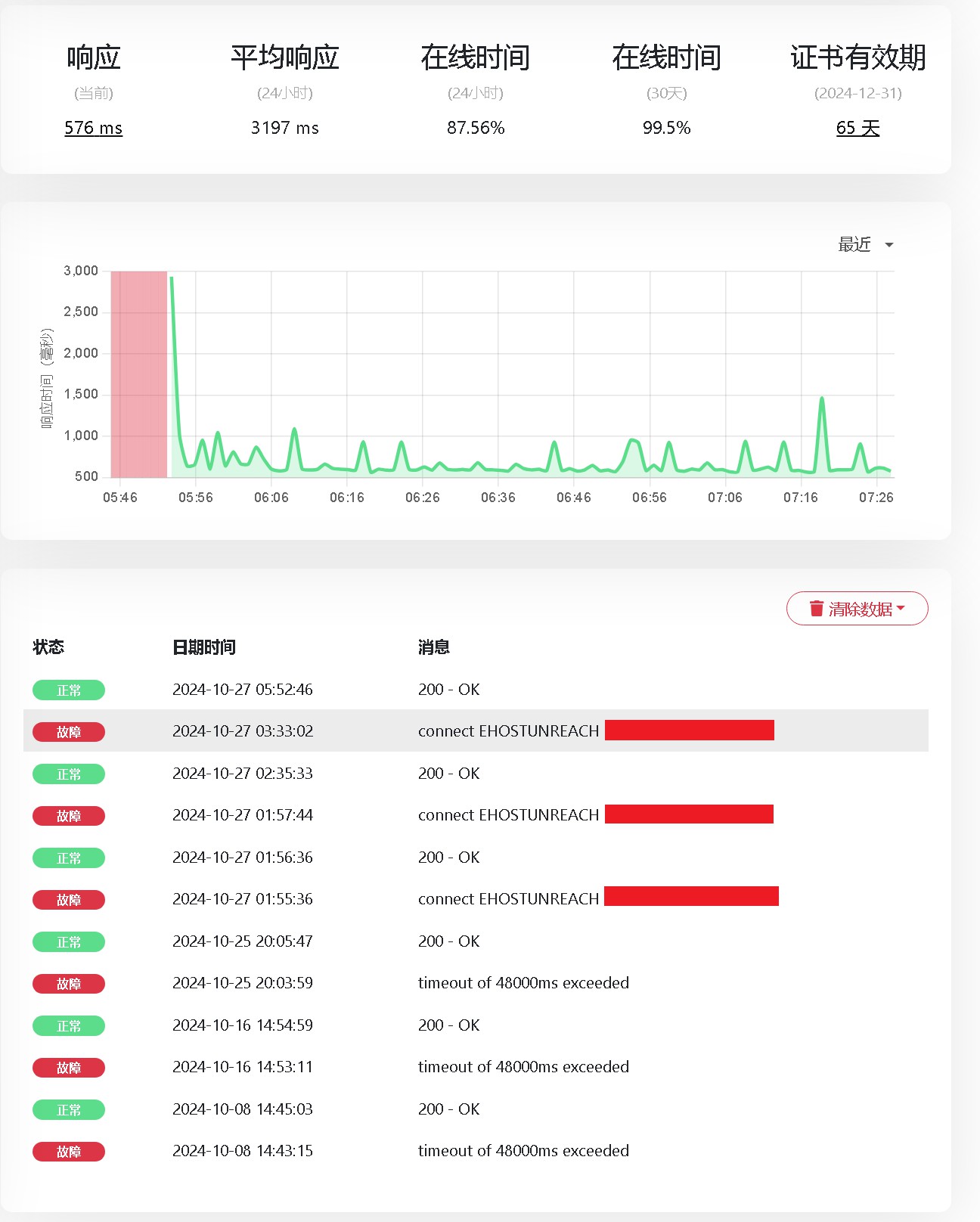Click 正常 badge for 2024-10-16 14:54:59
This screenshot has width=980, height=1222.
pos(69,1026)
